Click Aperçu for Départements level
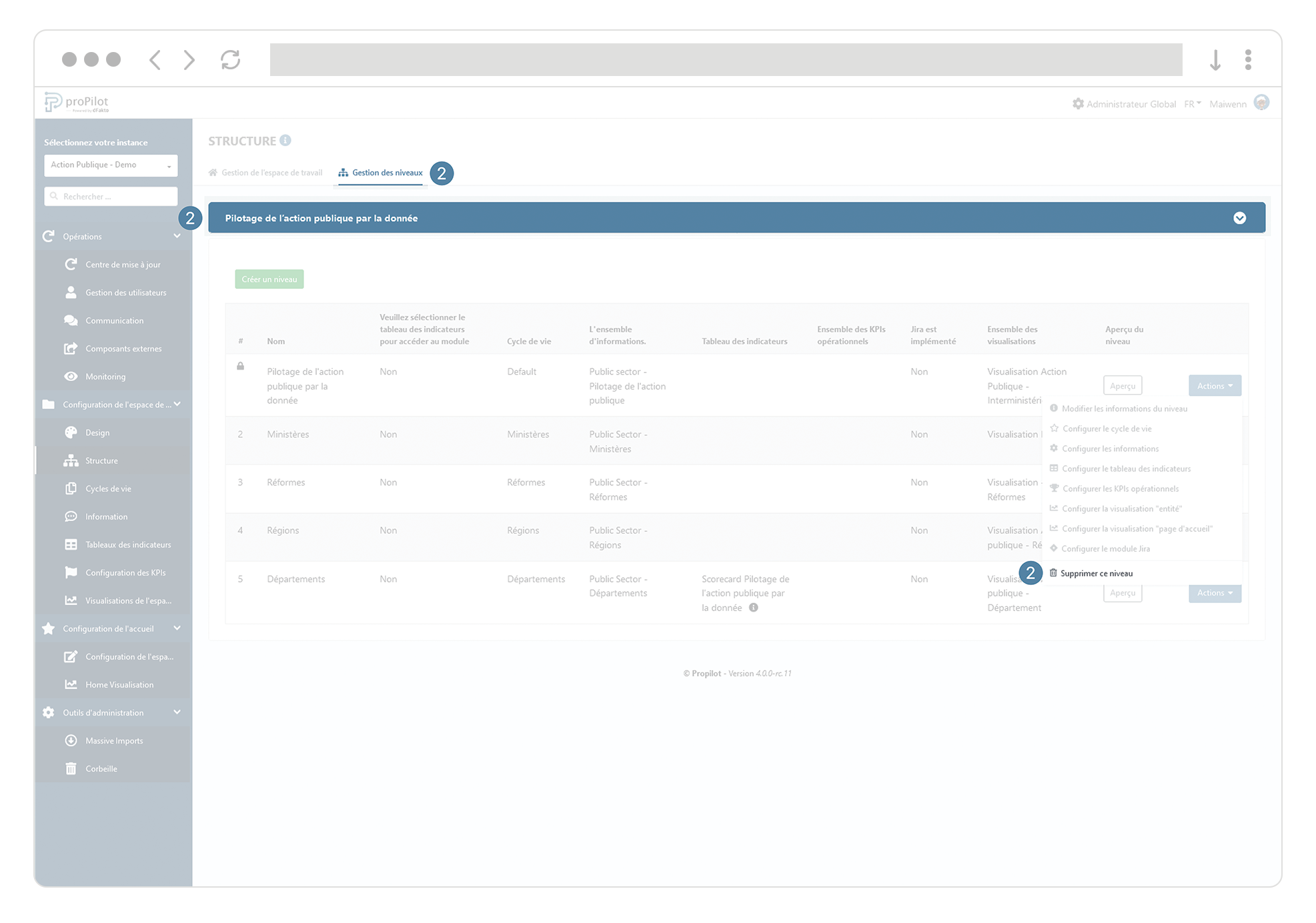1316x923 pixels. 1123,593
